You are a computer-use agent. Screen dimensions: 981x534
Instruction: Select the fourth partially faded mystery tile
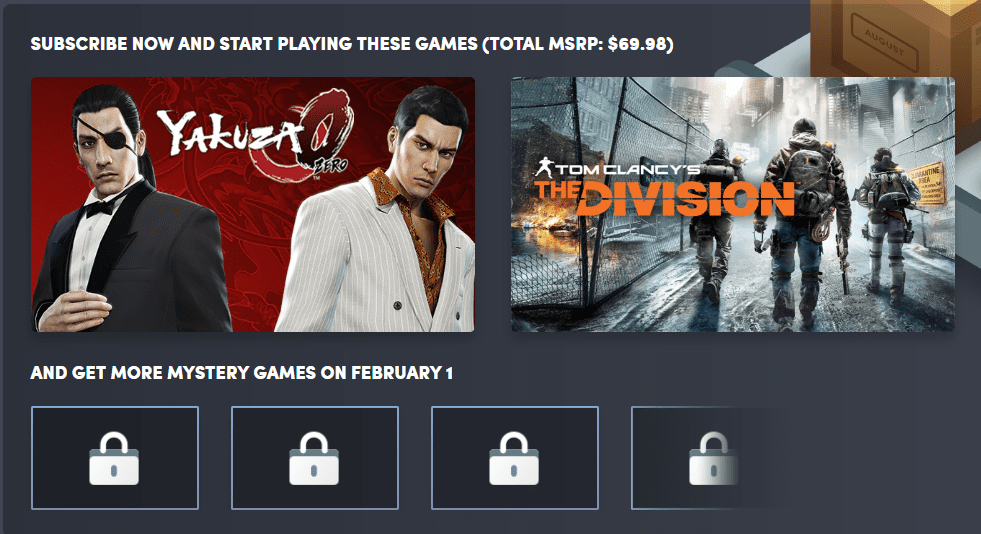(x=707, y=458)
